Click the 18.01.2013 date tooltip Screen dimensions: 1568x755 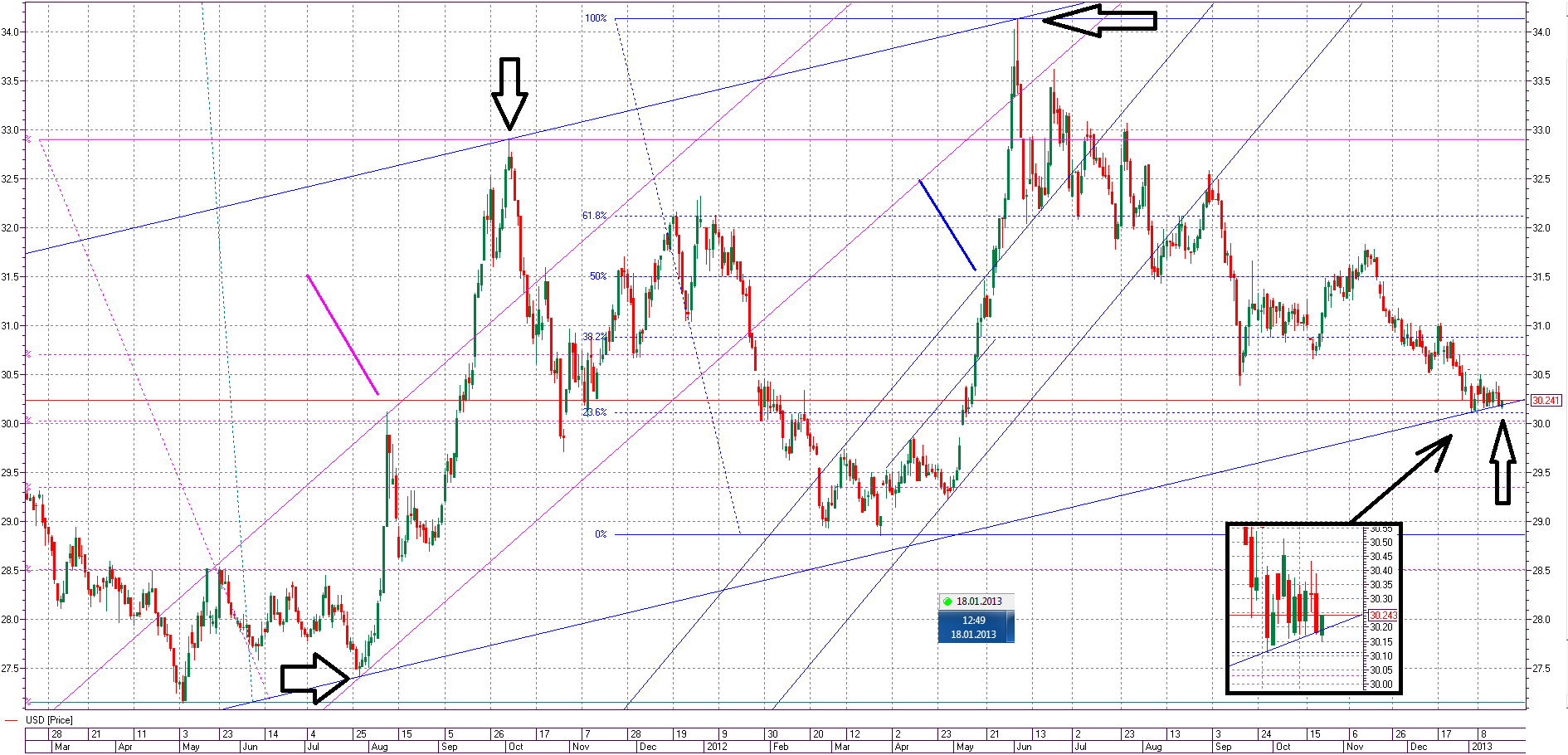click(976, 602)
